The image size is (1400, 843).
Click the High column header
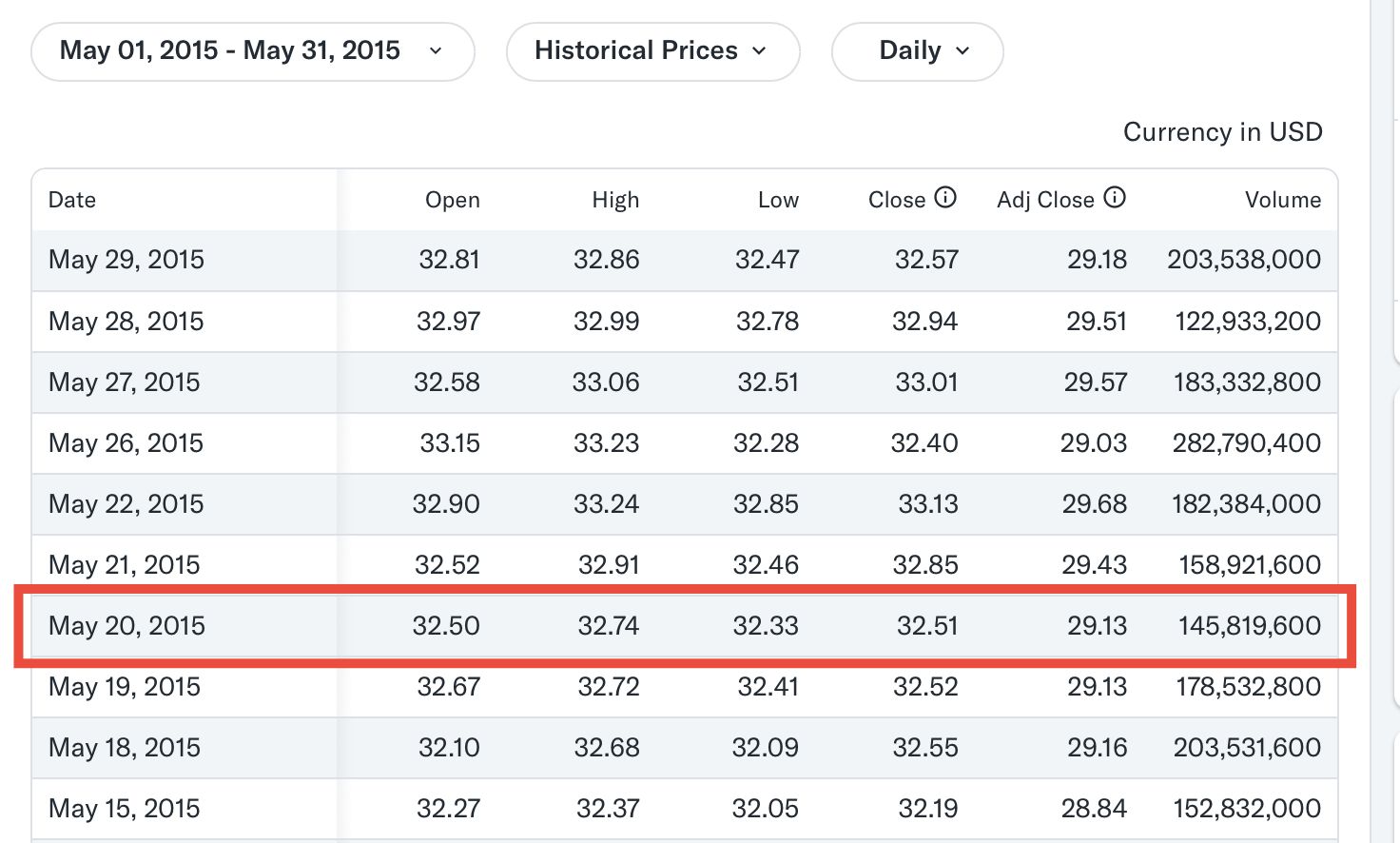coord(615,200)
